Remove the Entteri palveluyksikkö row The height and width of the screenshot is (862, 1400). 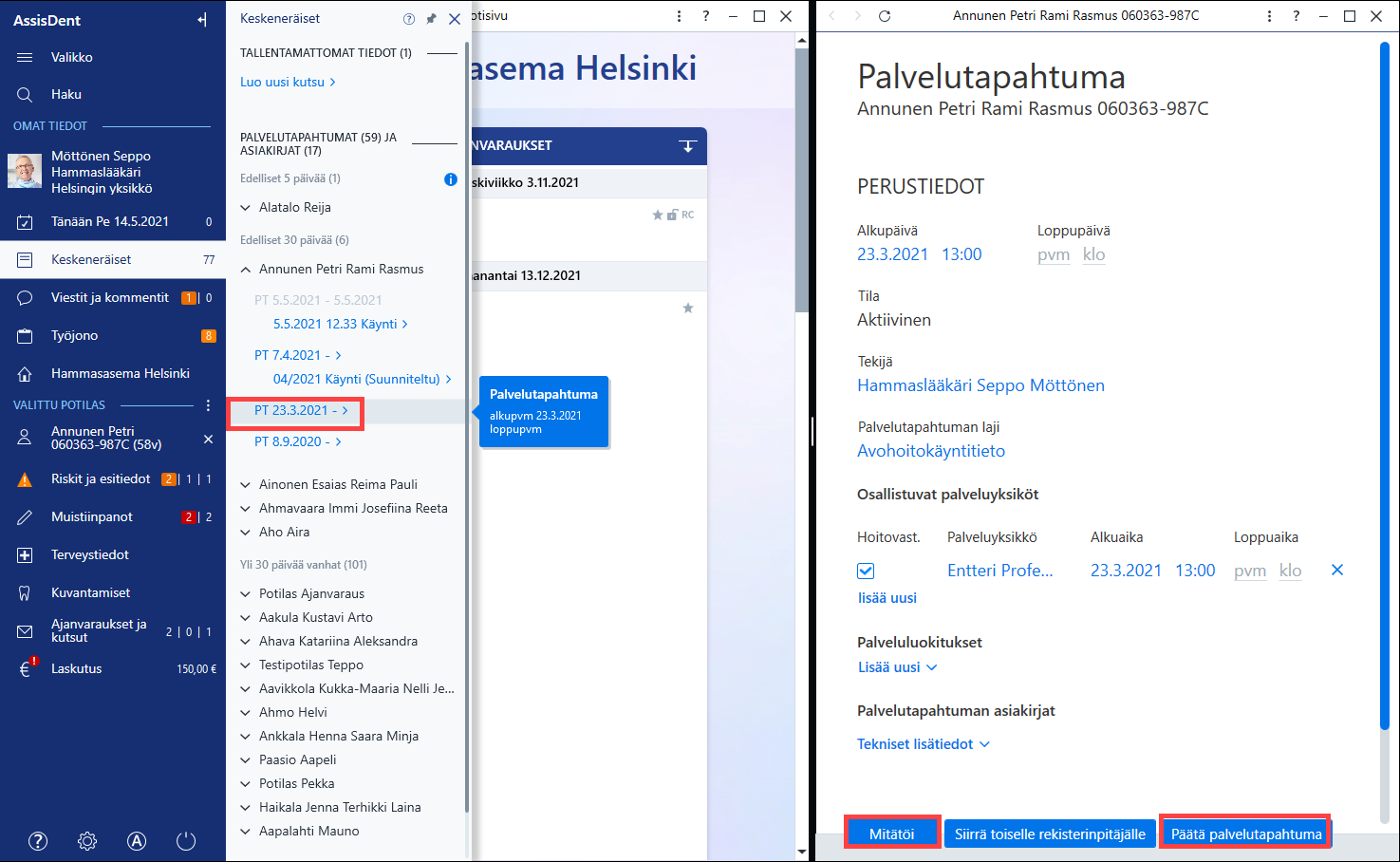(x=1337, y=571)
